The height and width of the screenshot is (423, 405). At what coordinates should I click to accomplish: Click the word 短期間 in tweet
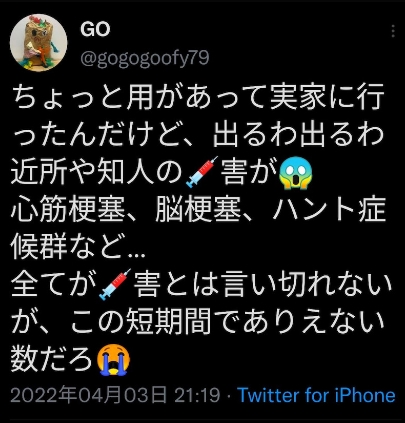[x=168, y=323]
